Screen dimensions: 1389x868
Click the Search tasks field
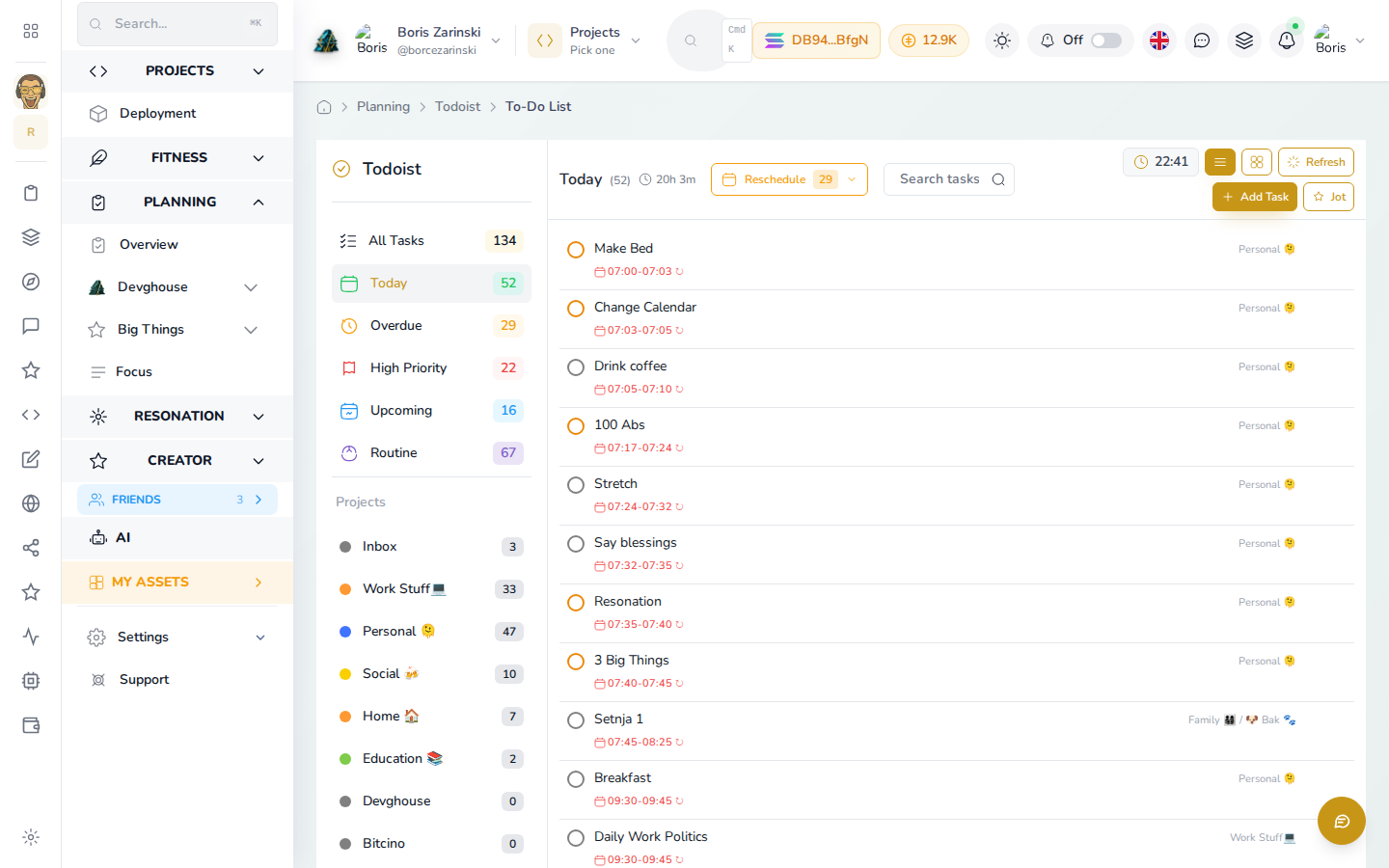click(948, 179)
